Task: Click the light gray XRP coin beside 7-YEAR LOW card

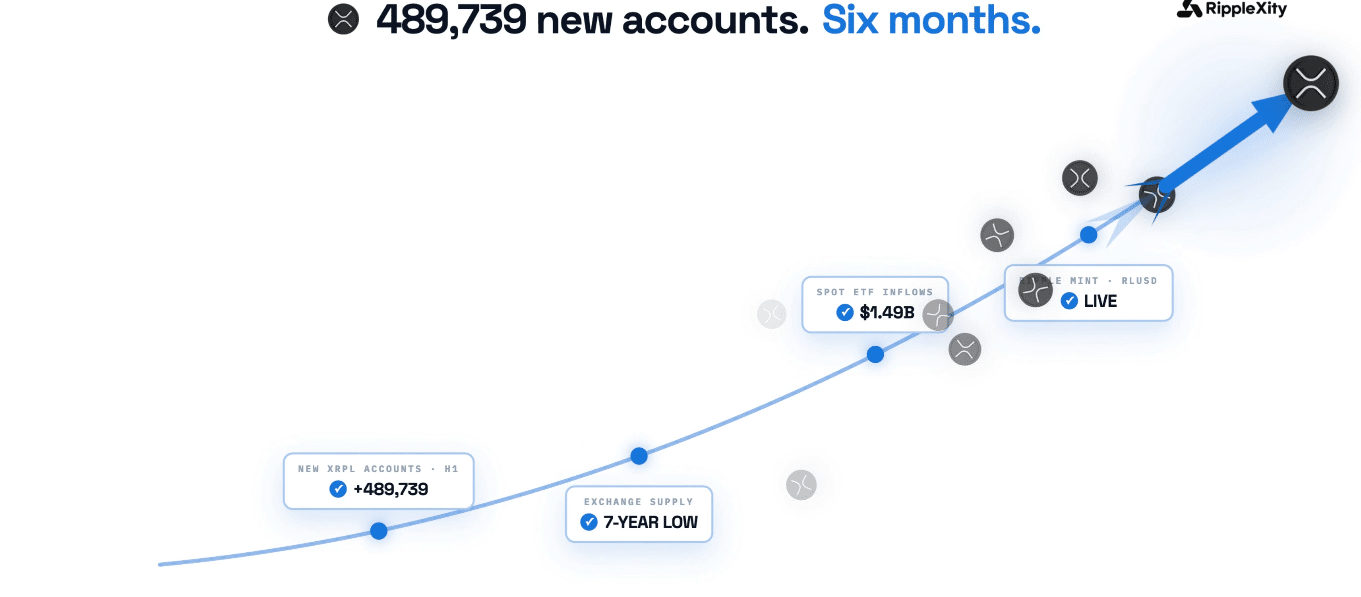Action: point(801,485)
